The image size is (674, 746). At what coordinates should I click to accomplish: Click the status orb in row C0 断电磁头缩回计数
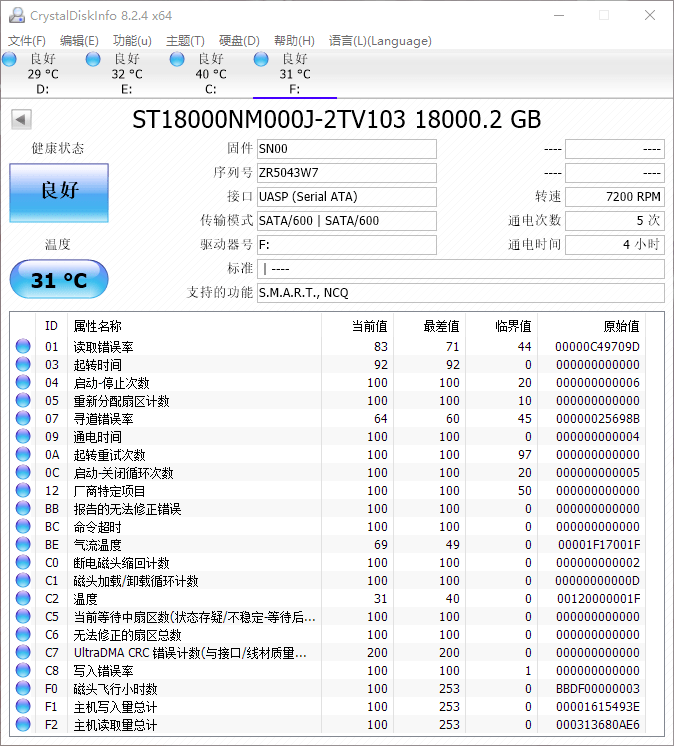[23, 562]
